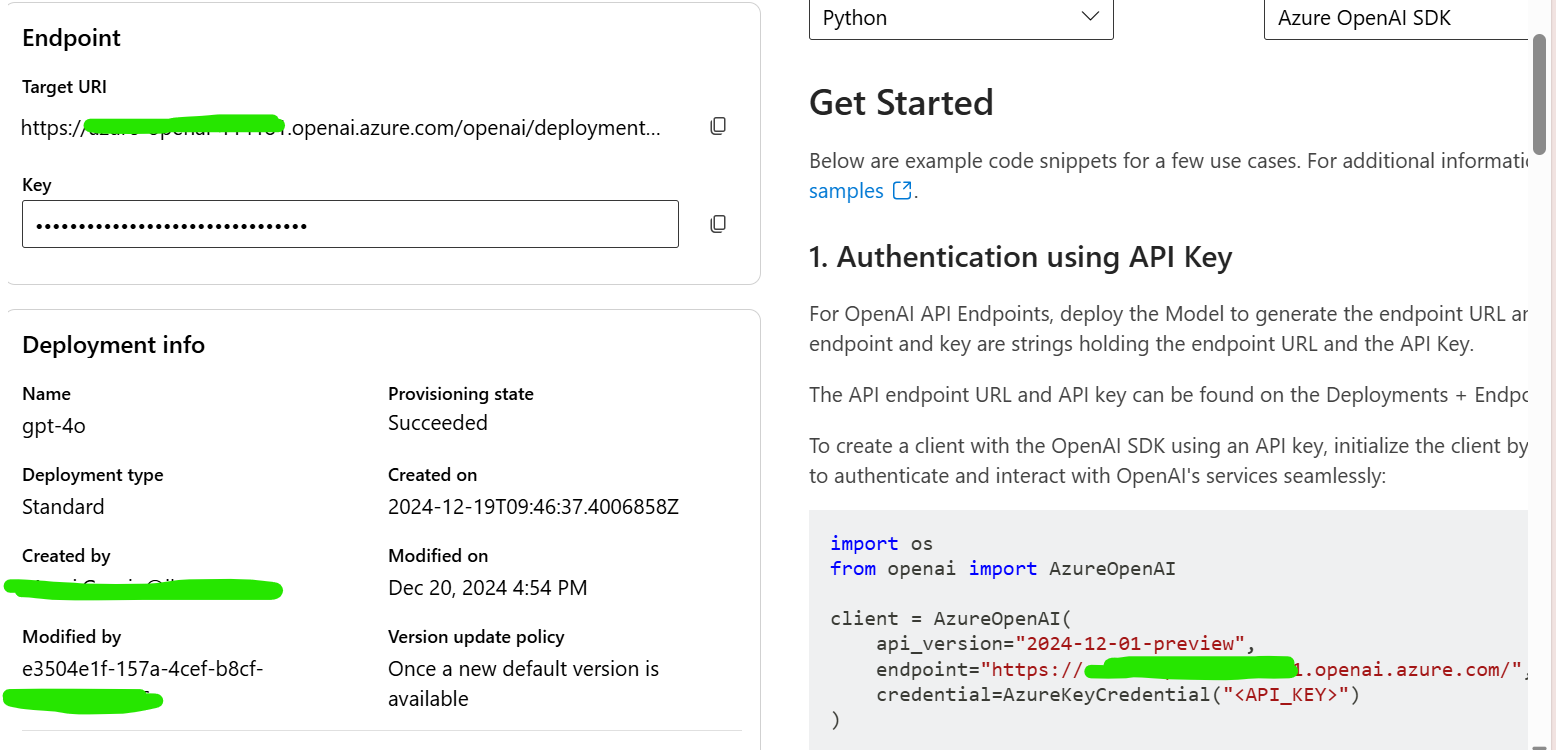Screen dimensions: 1556x750
Task: Click the samples hyperlink
Action: [x=846, y=190]
